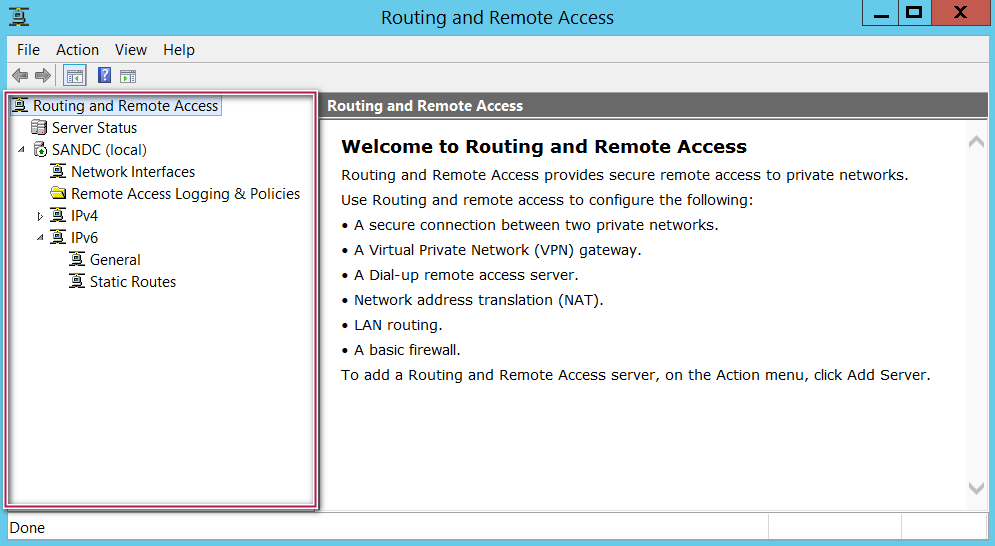Image resolution: width=995 pixels, height=546 pixels.
Task: Select SANDC (local) server label
Action: click(x=99, y=150)
